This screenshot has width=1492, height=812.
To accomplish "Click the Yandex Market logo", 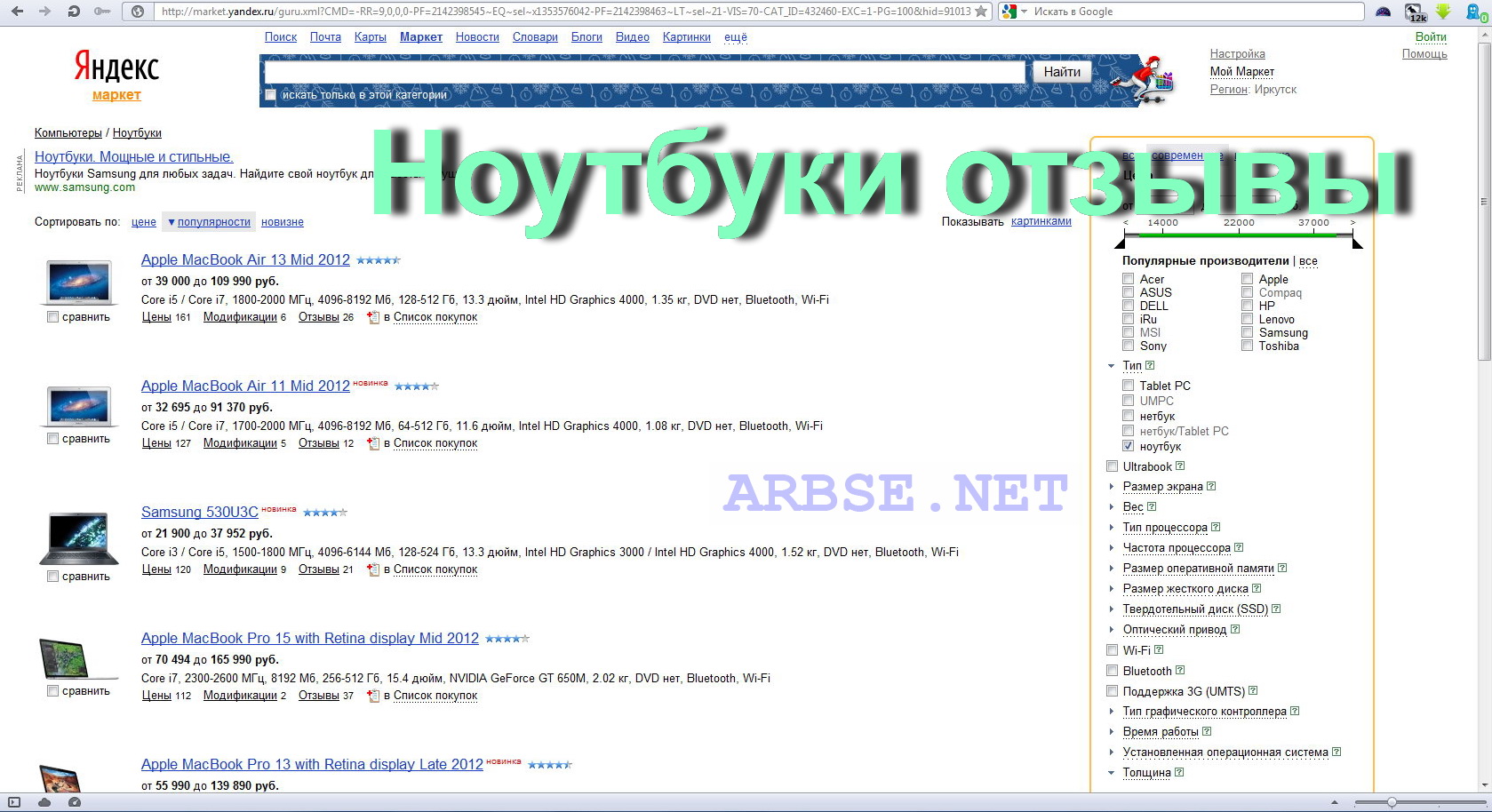I will click(116, 76).
